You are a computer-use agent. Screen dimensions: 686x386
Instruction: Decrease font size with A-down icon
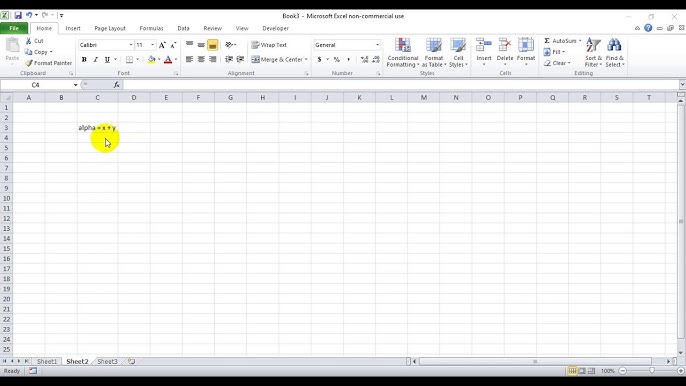coord(173,45)
